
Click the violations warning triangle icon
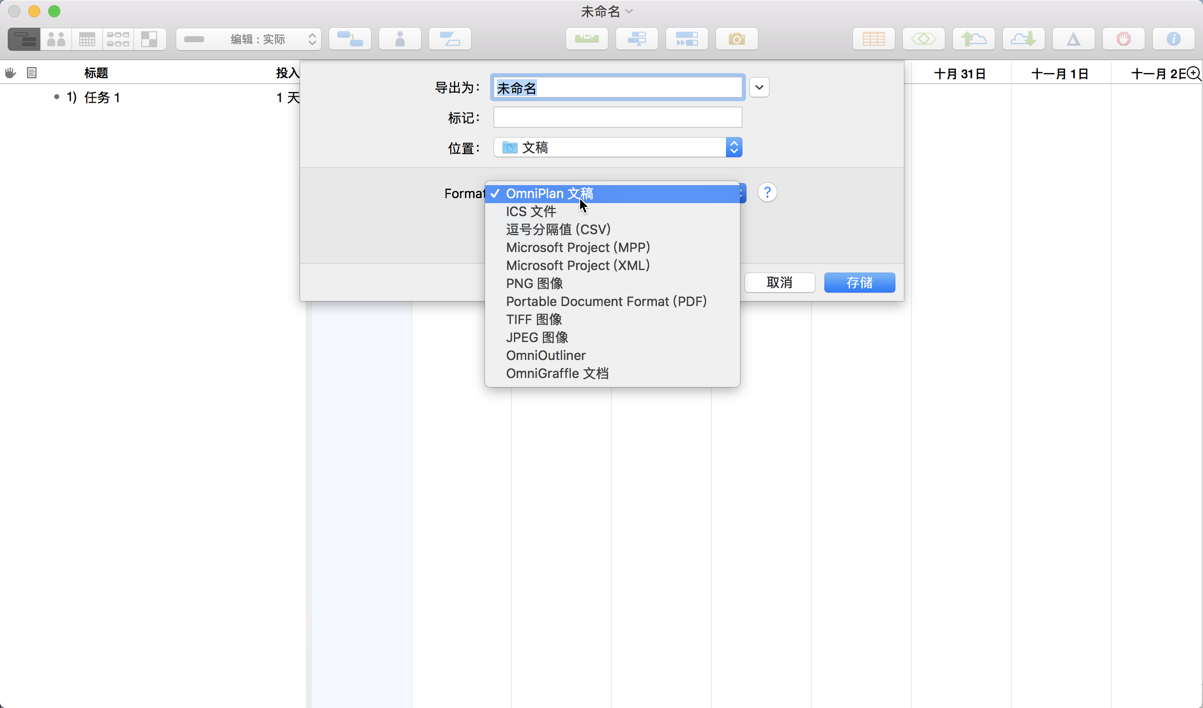click(1073, 38)
